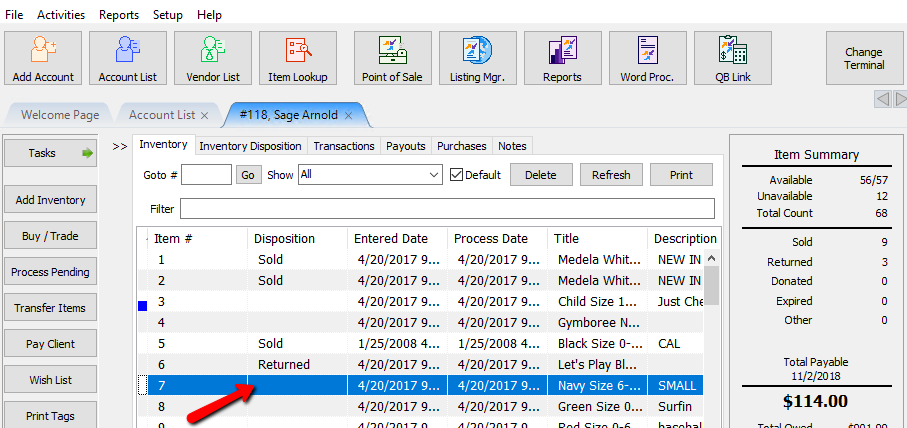
Task: Toggle the Default checkbox
Action: (x=456, y=175)
